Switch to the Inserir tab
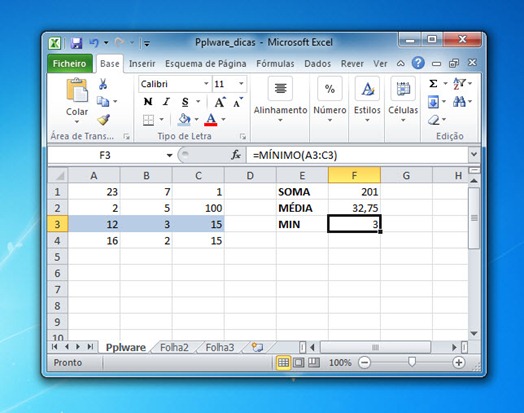The width and height of the screenshot is (524, 413). tap(142, 63)
